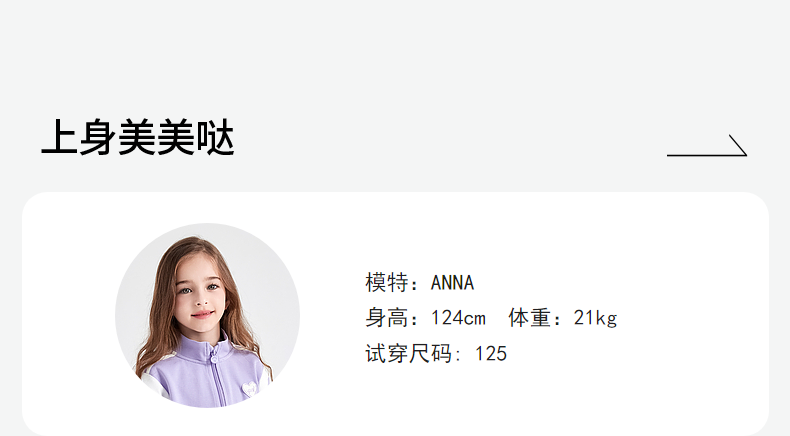
Task: Click the horizontal line of the arrow
Action: (705, 155)
